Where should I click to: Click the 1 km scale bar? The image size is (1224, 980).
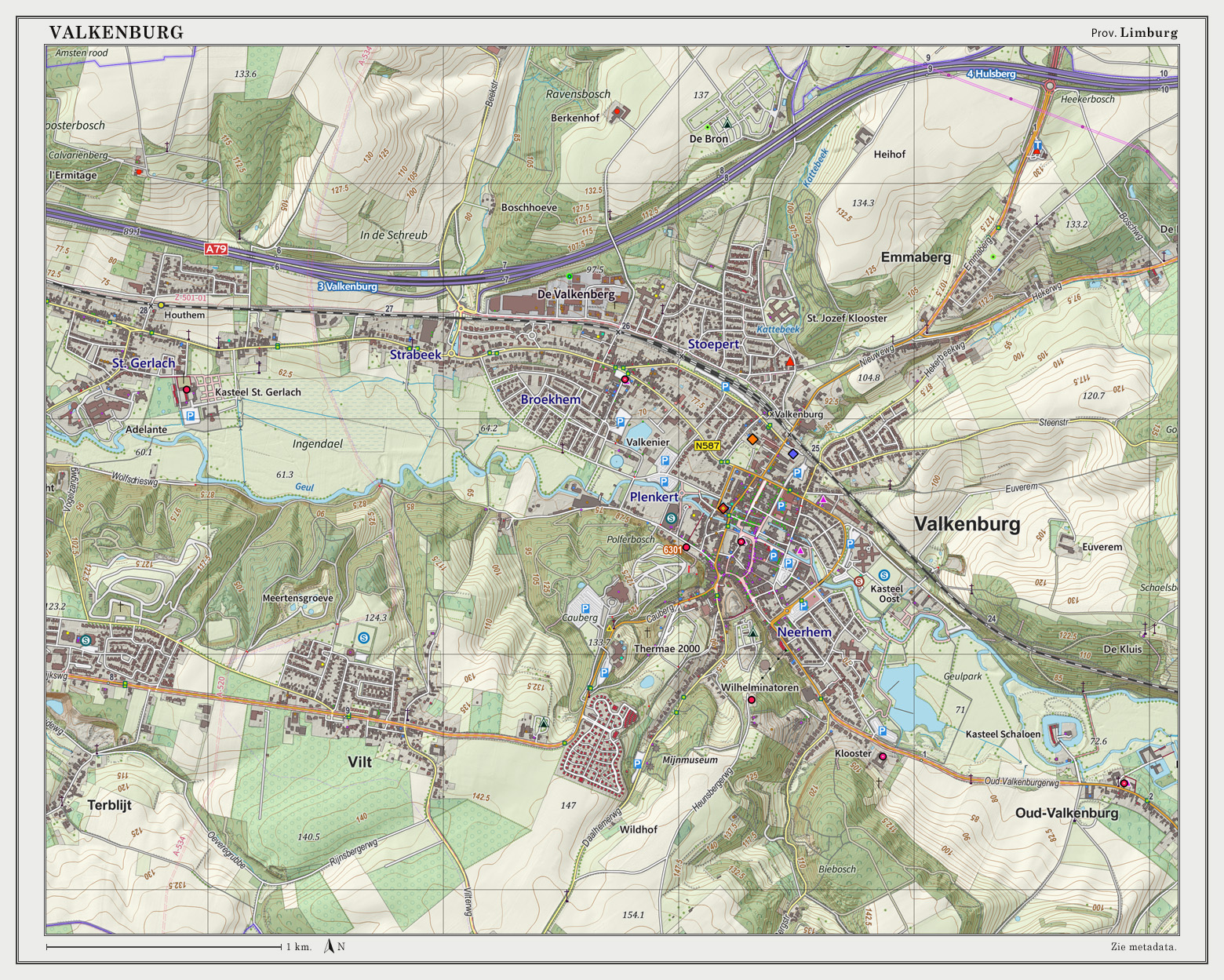tap(163, 947)
